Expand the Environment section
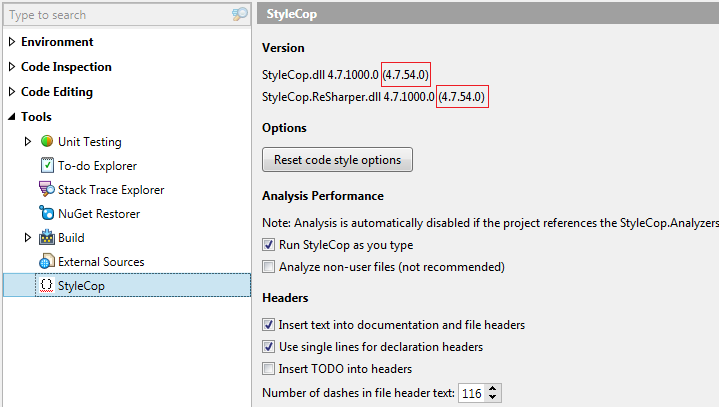Screen dimensions: 719x407 coord(12,42)
